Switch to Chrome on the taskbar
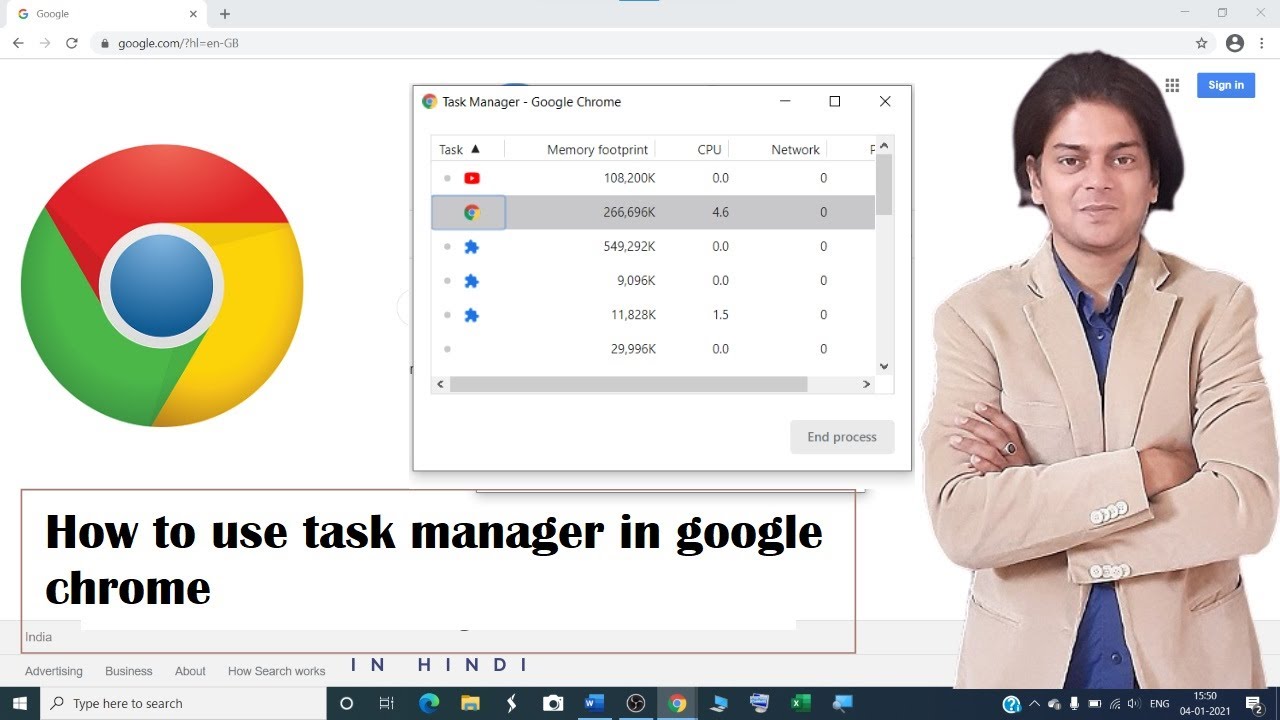 tap(677, 703)
